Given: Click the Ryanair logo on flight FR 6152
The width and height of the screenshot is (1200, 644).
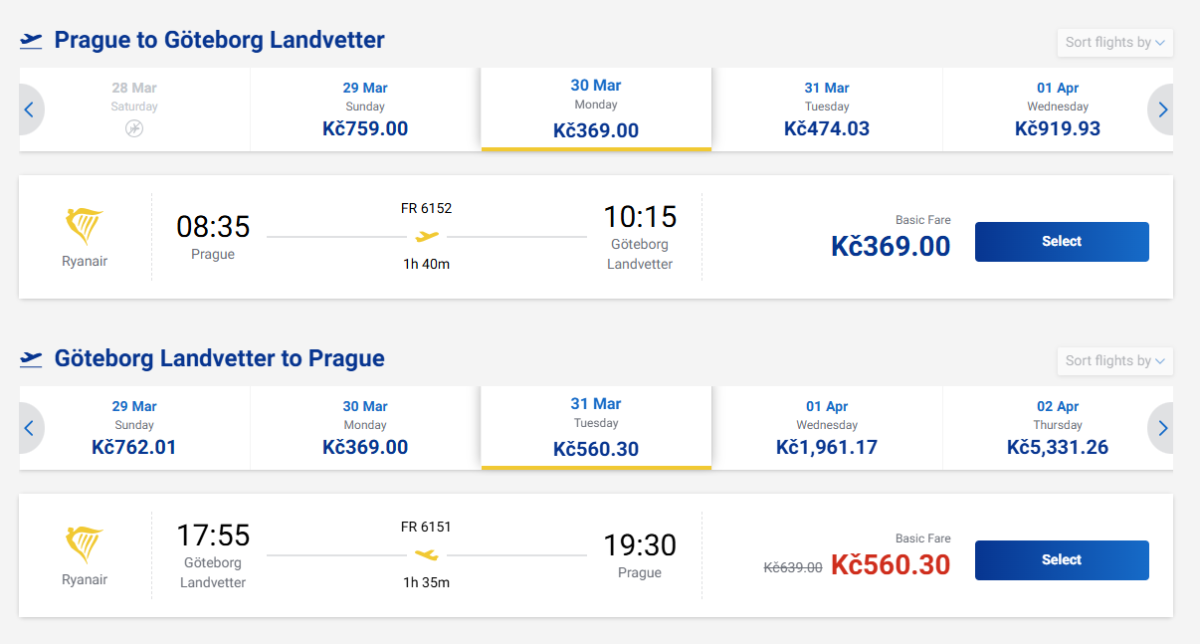Looking at the screenshot, I should click(x=84, y=227).
